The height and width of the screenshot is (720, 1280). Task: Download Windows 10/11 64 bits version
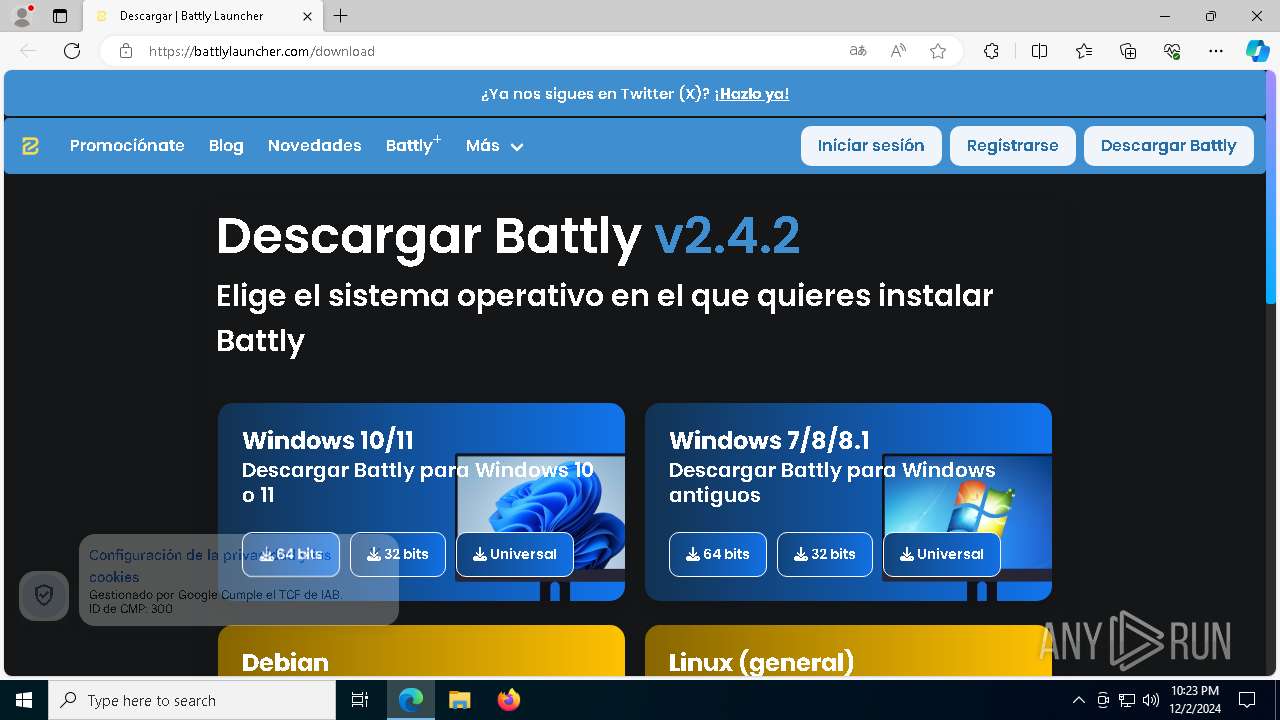(x=291, y=554)
